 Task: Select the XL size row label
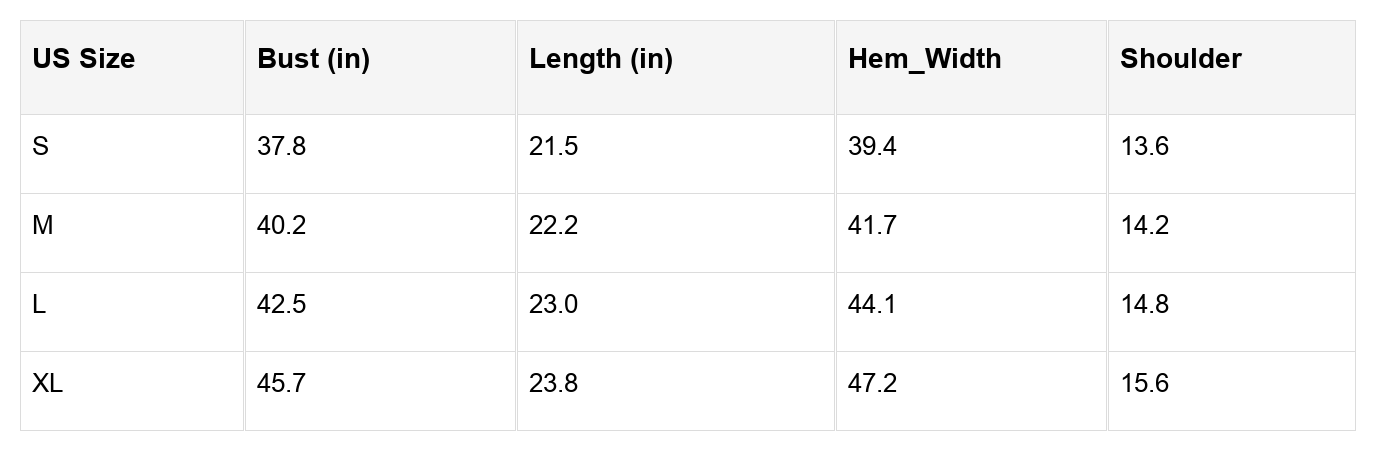47,384
